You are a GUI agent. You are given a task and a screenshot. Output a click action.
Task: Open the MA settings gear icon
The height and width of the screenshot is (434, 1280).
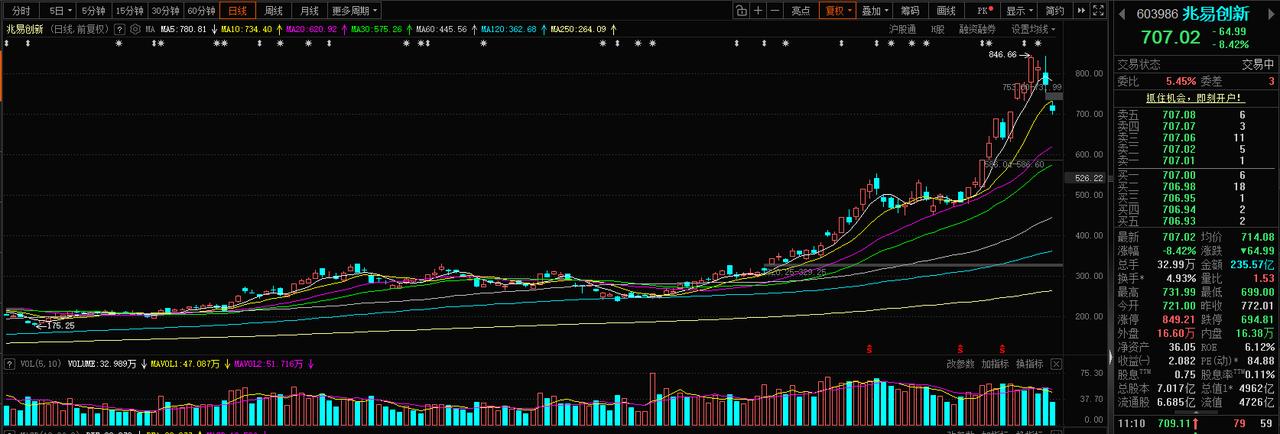135,29
